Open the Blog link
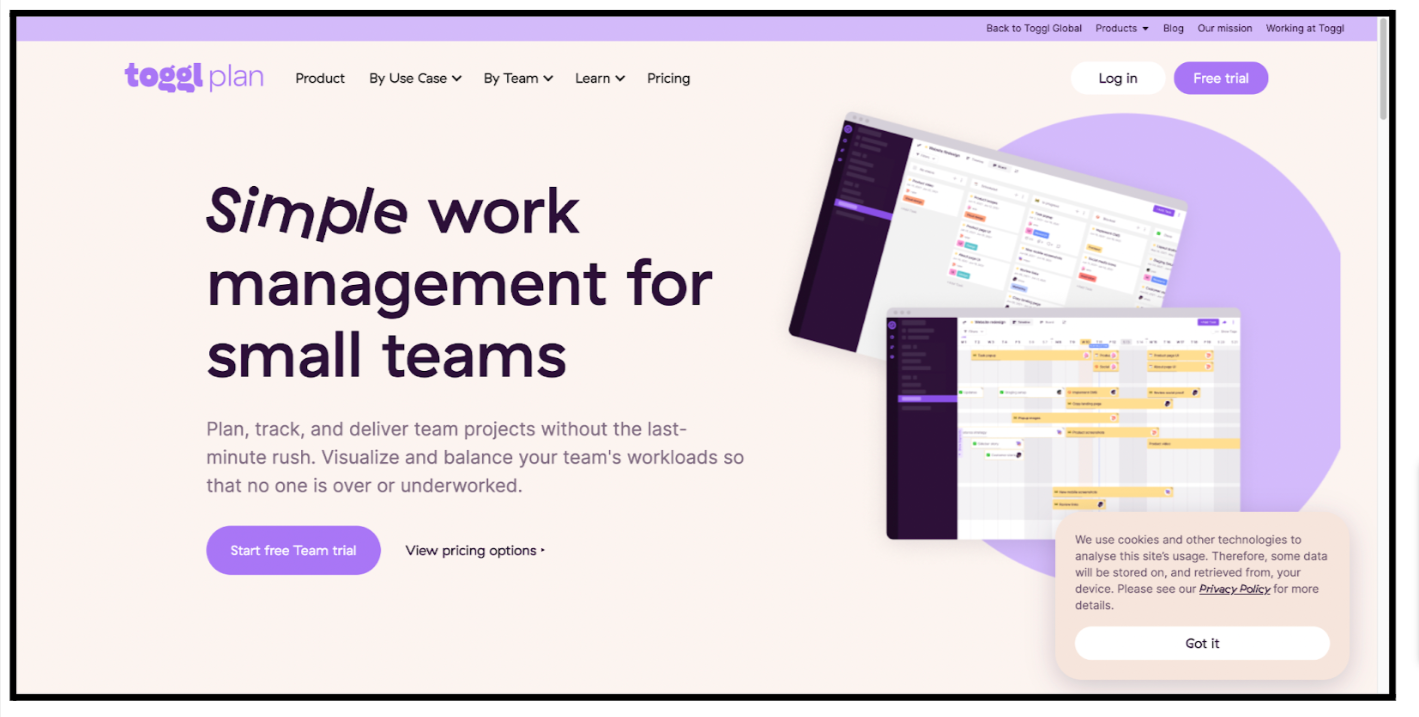Viewport: 1419px width, 717px height. pos(1173,28)
